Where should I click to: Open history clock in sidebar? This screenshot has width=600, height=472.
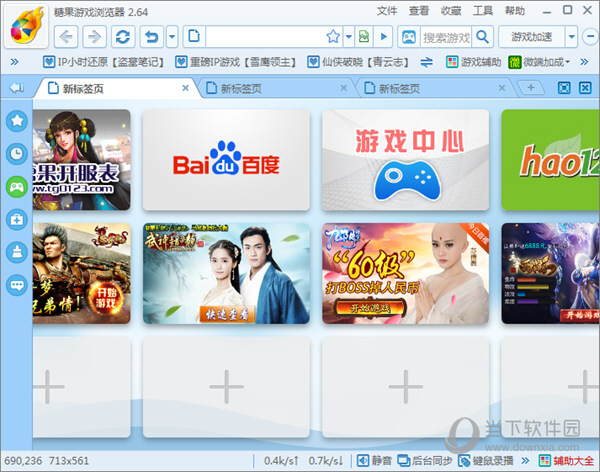pos(17,154)
